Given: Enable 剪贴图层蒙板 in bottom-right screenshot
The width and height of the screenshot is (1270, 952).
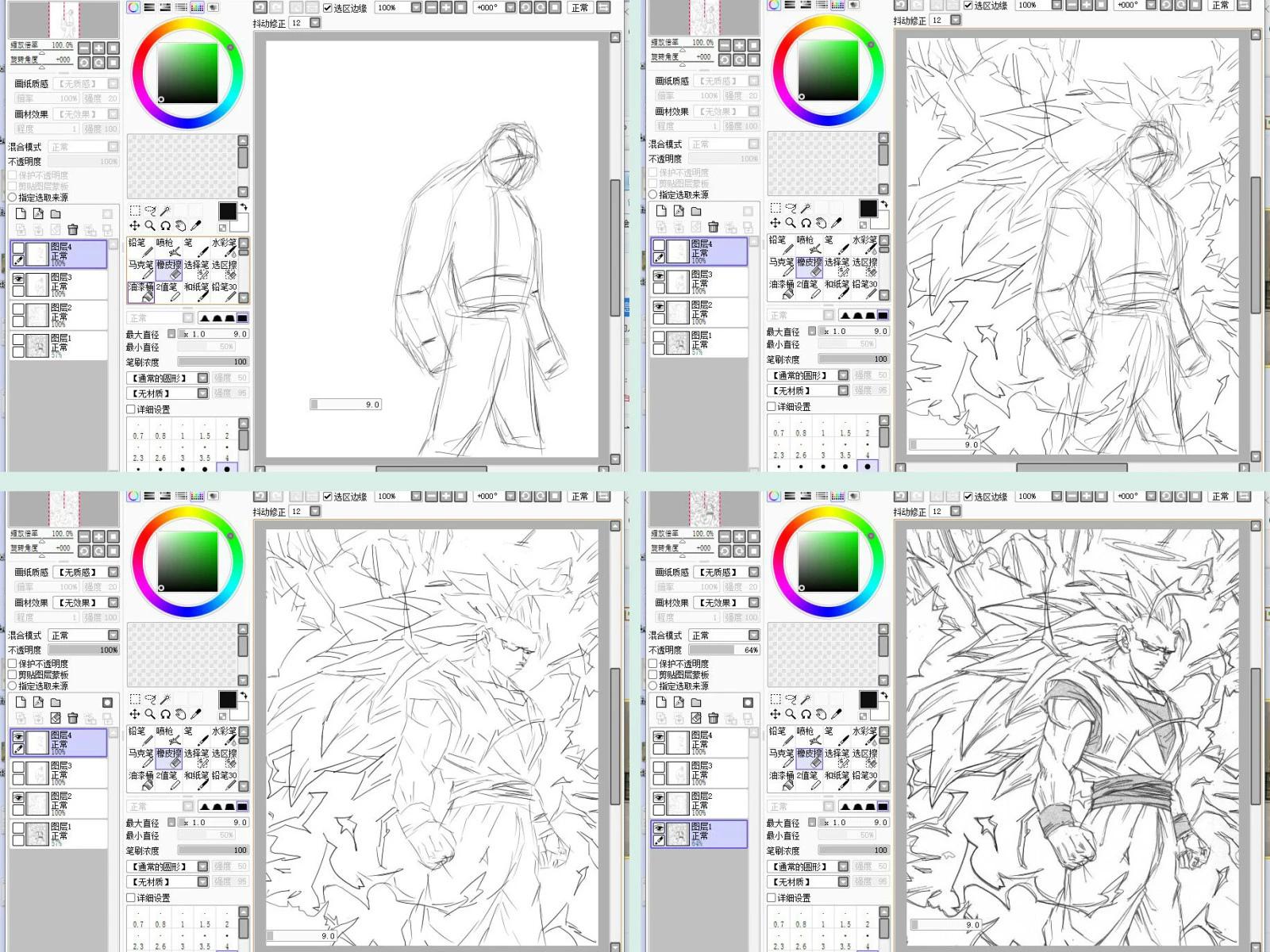Looking at the screenshot, I should coord(653,674).
